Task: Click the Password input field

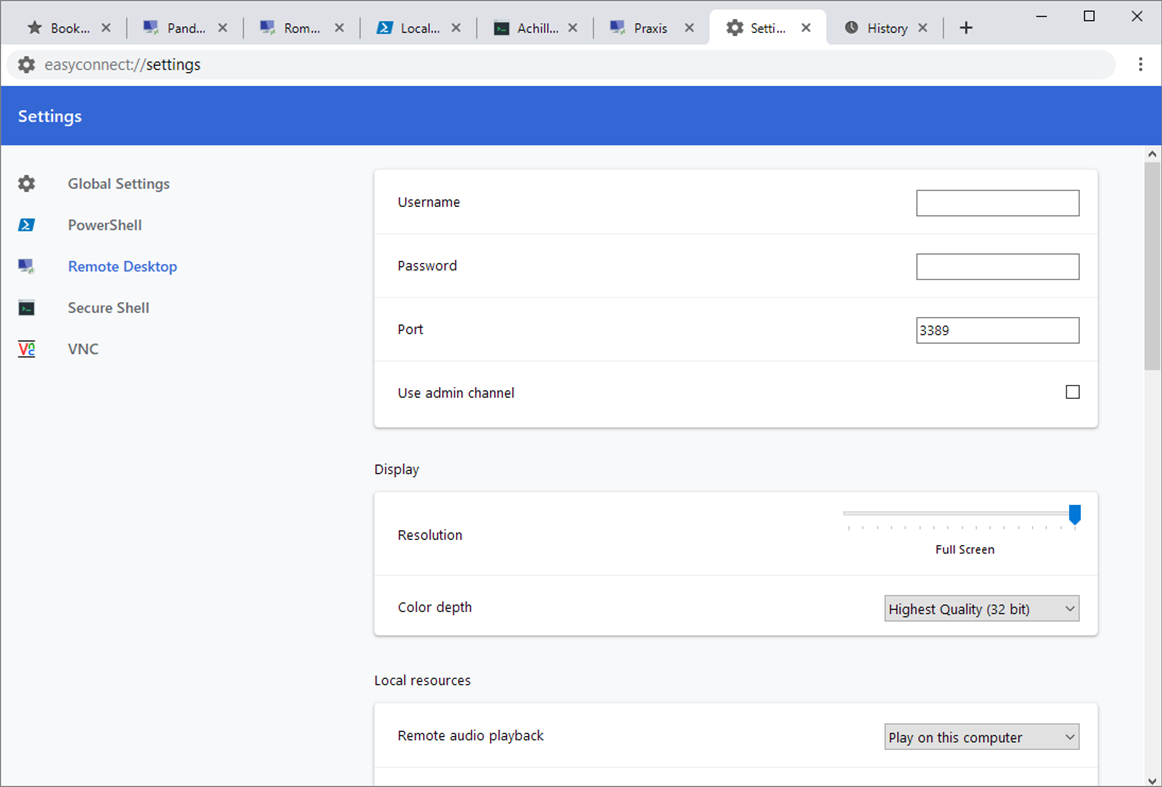Action: tap(997, 267)
